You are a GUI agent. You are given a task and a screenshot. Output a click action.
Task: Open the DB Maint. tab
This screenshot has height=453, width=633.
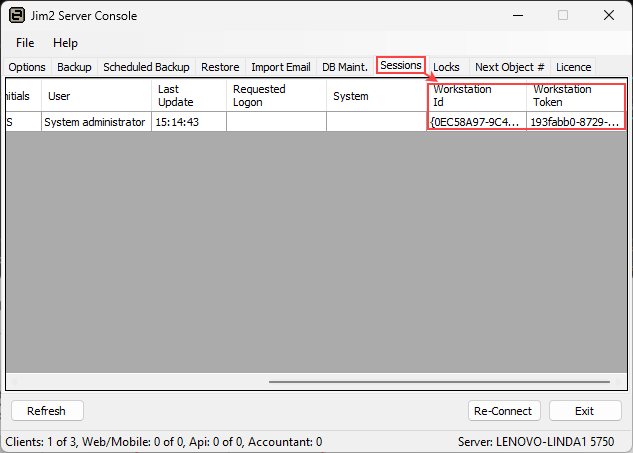click(345, 67)
